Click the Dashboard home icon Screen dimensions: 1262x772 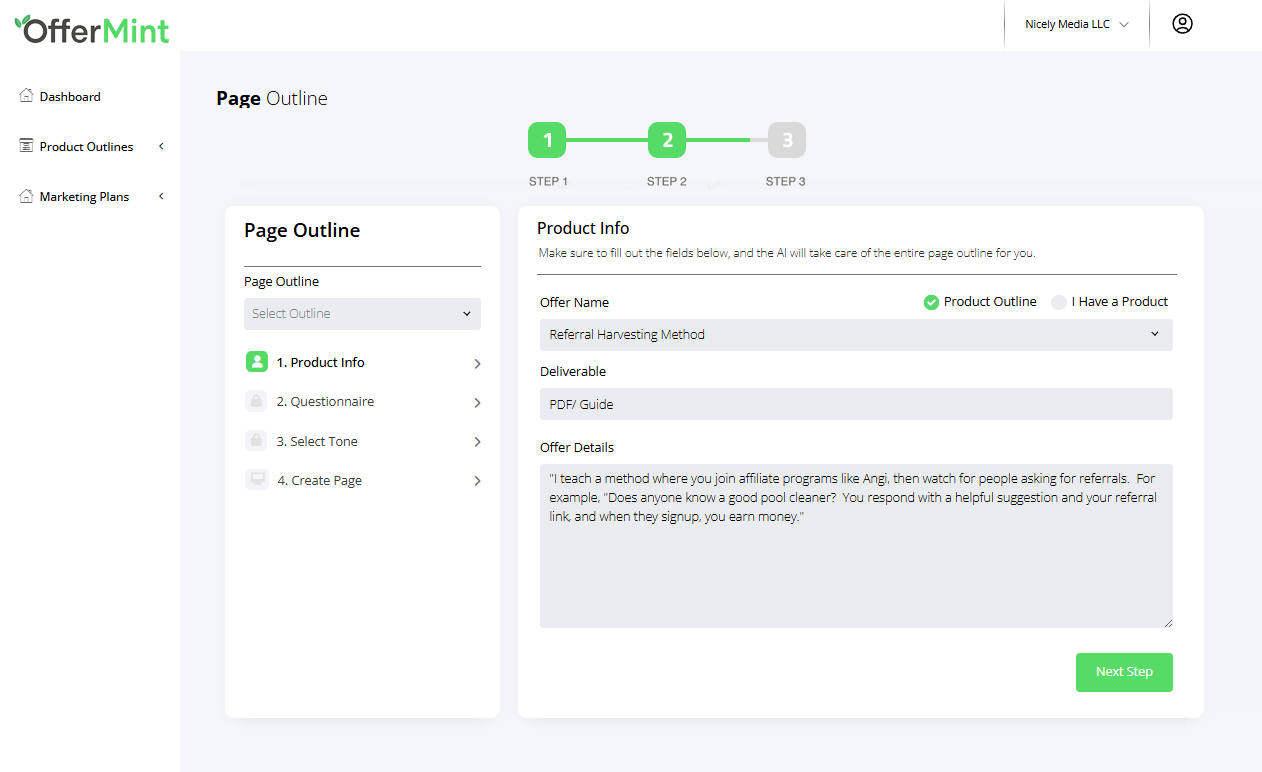pos(27,96)
